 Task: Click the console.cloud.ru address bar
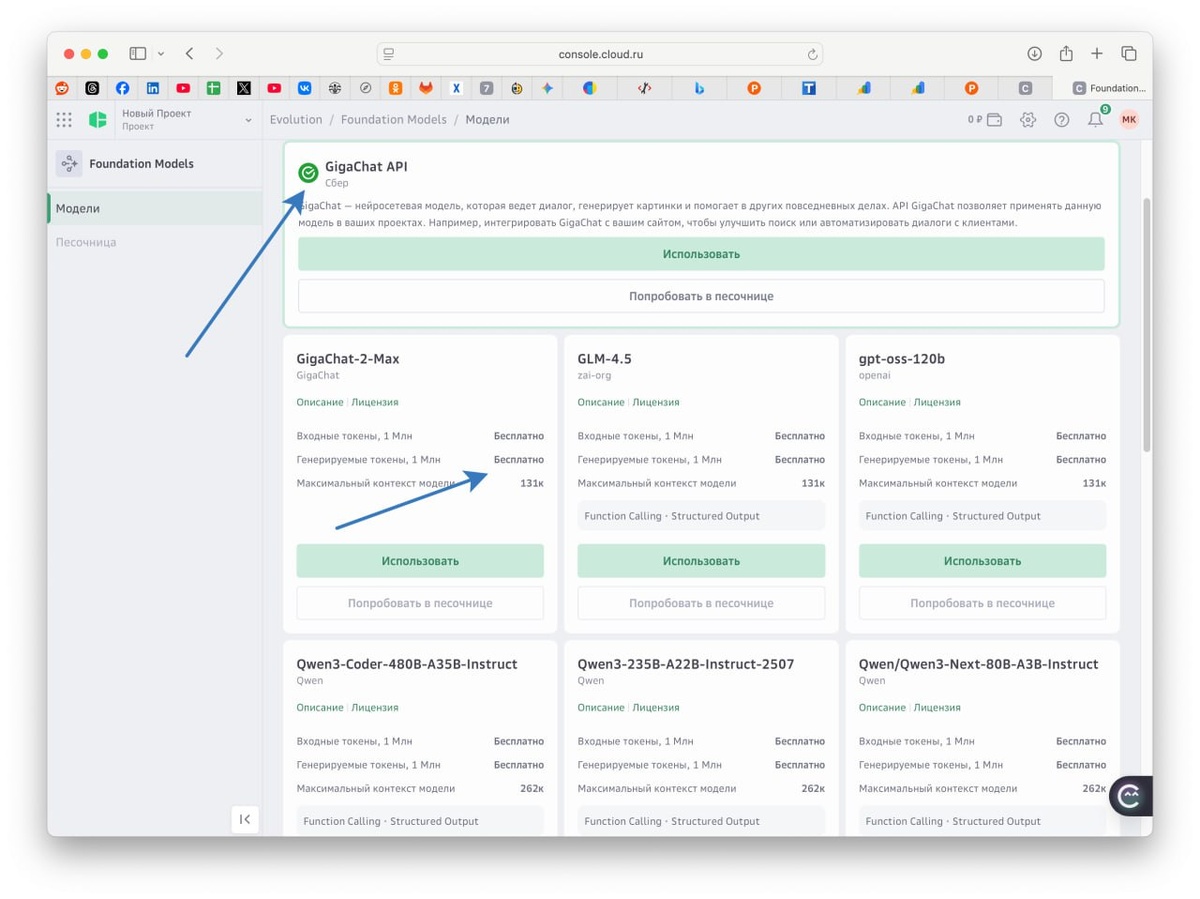point(600,54)
